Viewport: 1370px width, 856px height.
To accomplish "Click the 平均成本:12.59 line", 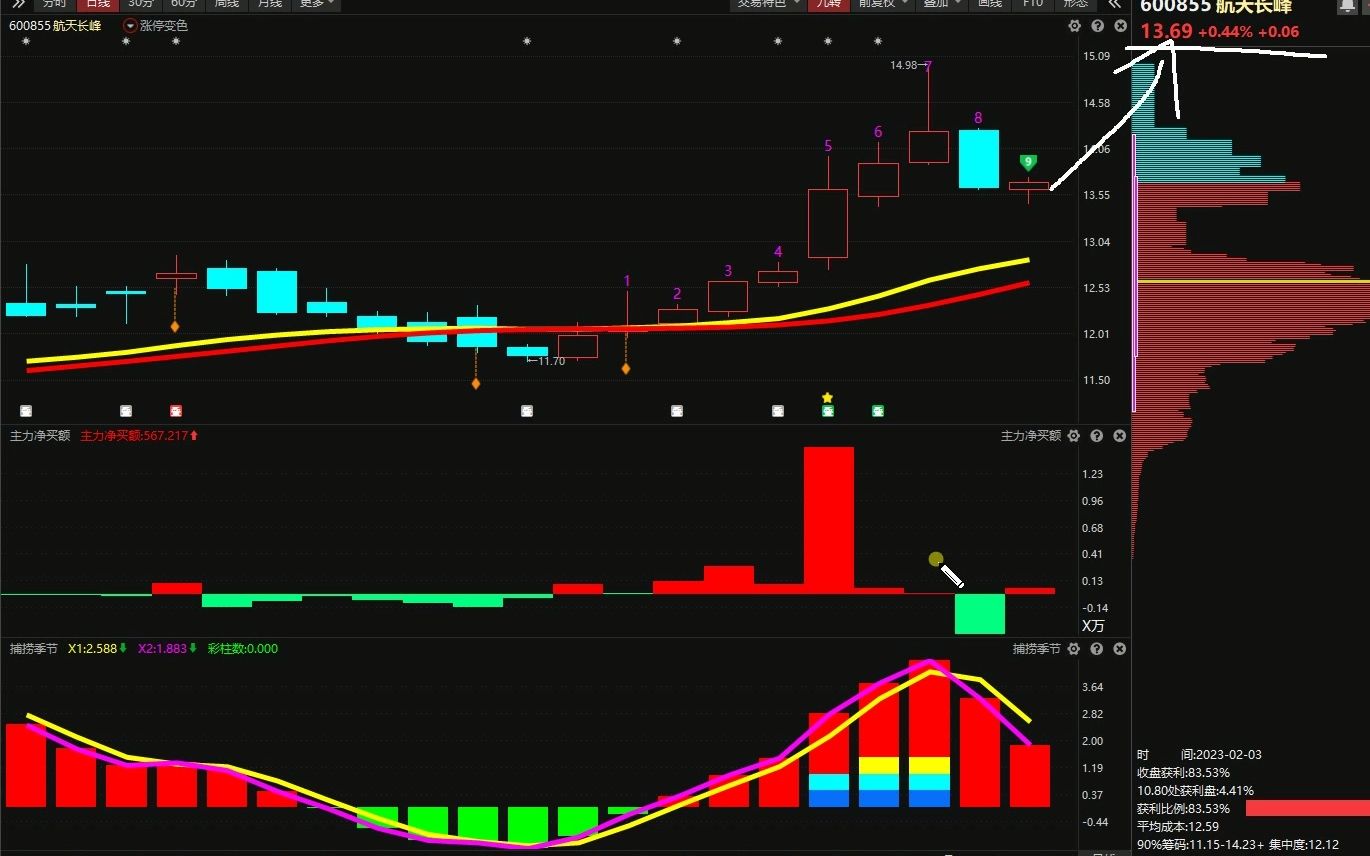I will coord(1178,827).
